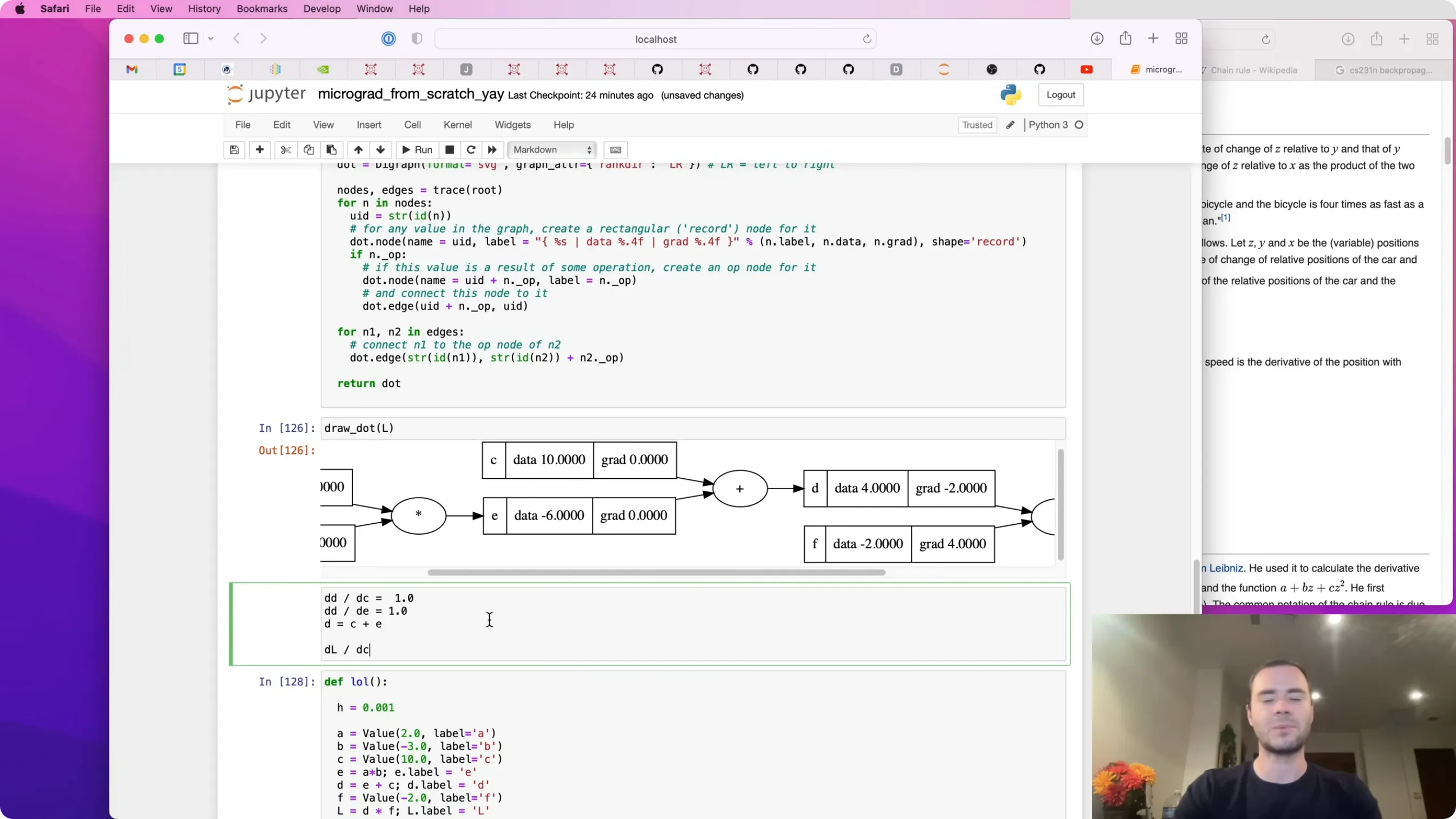Expand the sidebar options chevron
Screen dimensions: 1456x819
(211, 38)
